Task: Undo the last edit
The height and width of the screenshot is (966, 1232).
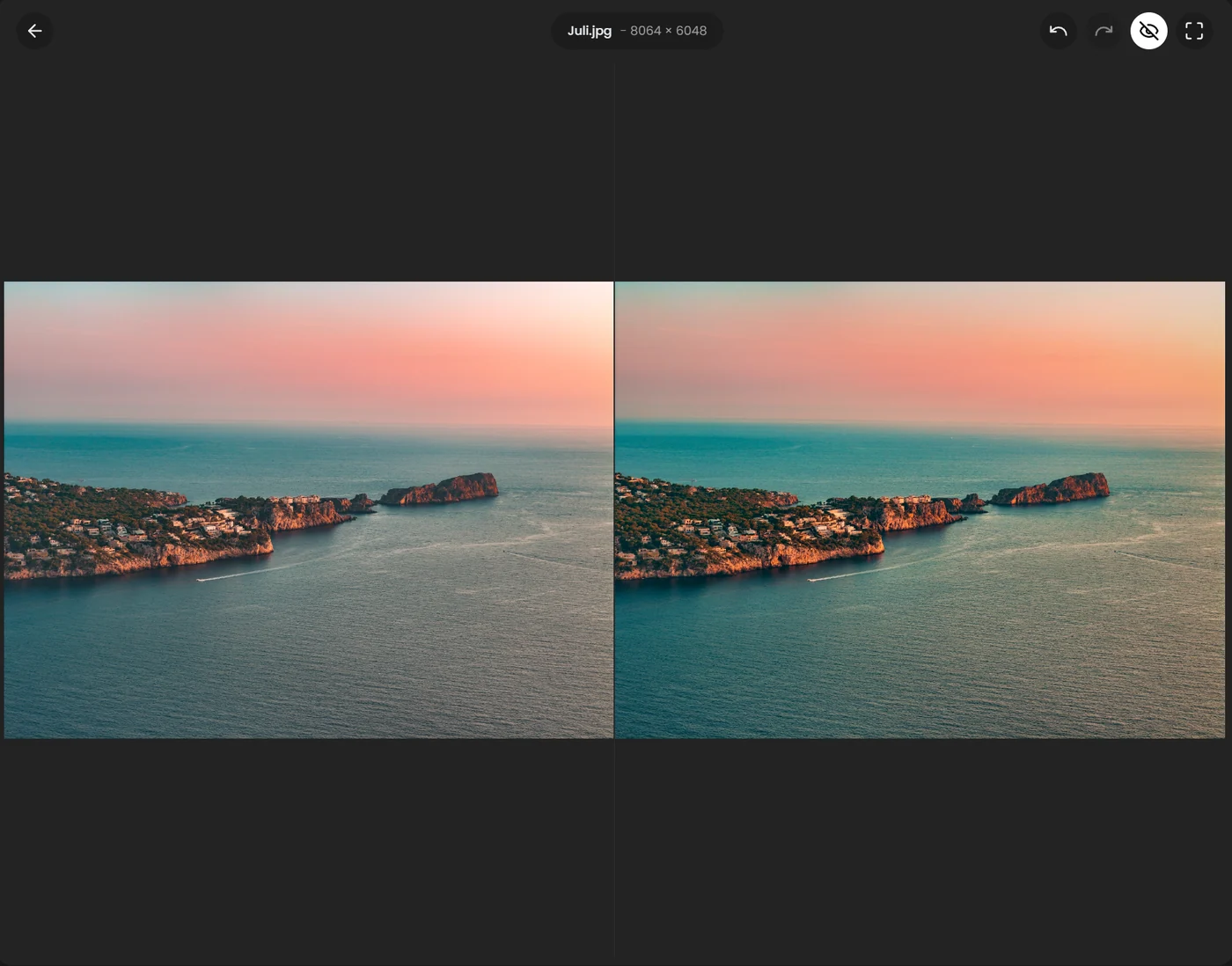Action: click(1058, 31)
